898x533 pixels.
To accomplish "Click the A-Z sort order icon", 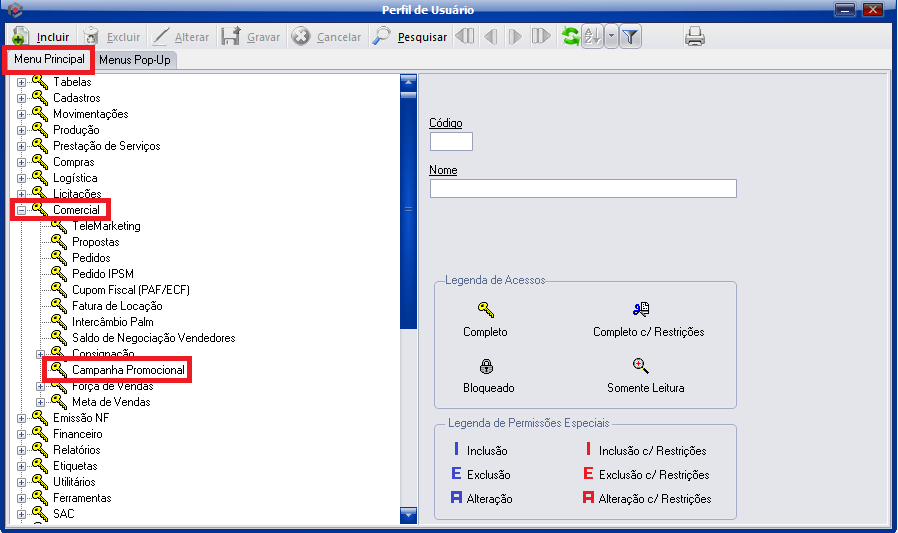I will (x=591, y=37).
